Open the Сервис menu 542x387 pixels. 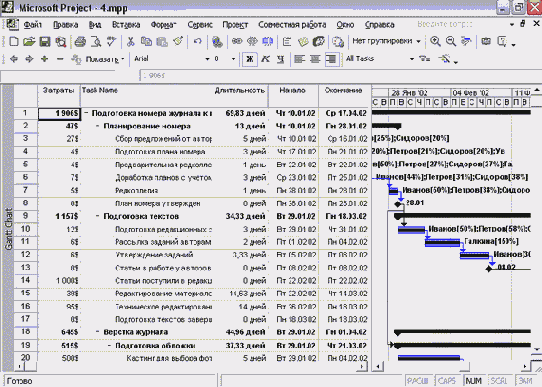[x=200, y=25]
